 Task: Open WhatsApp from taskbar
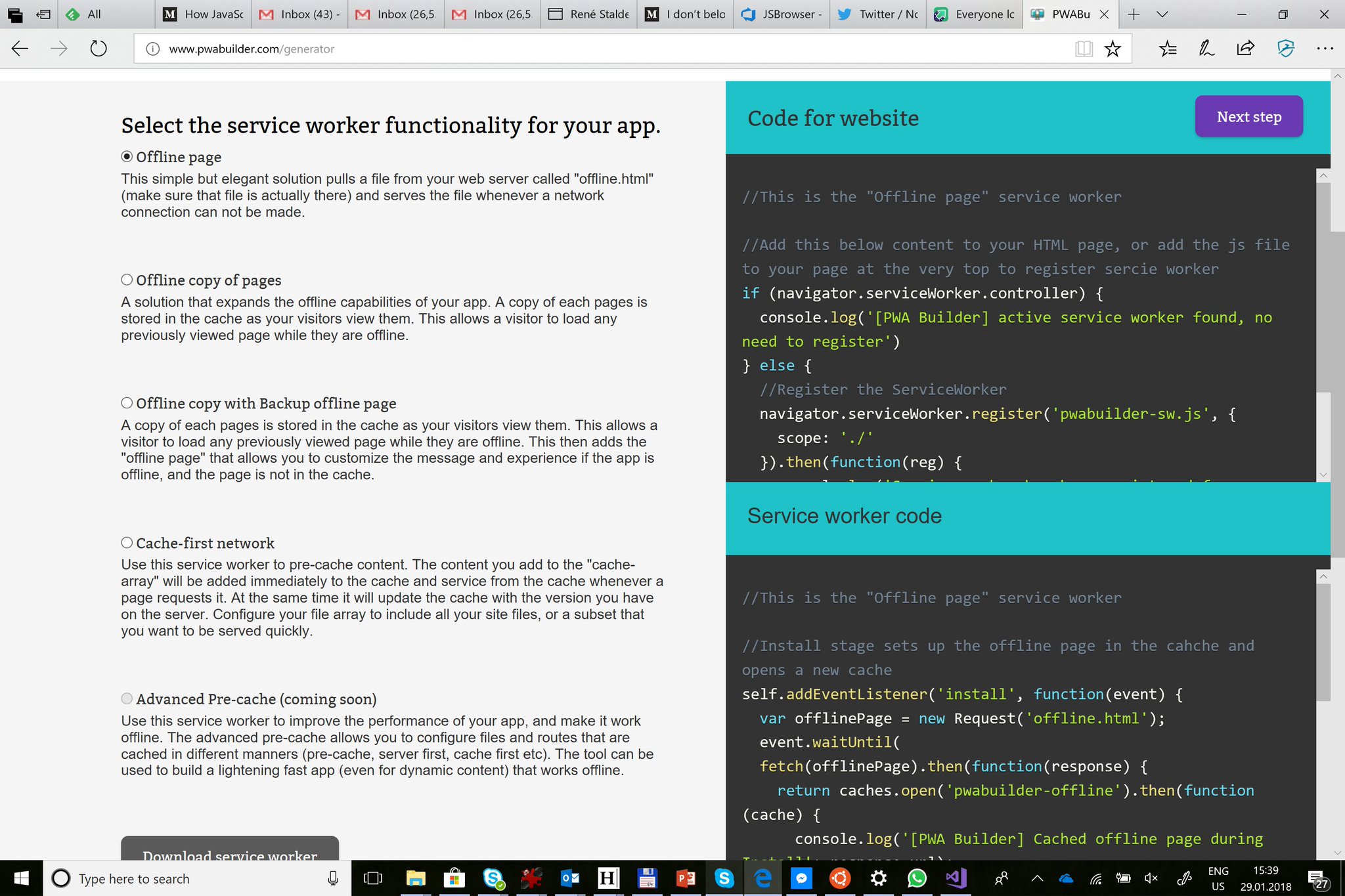(x=917, y=878)
